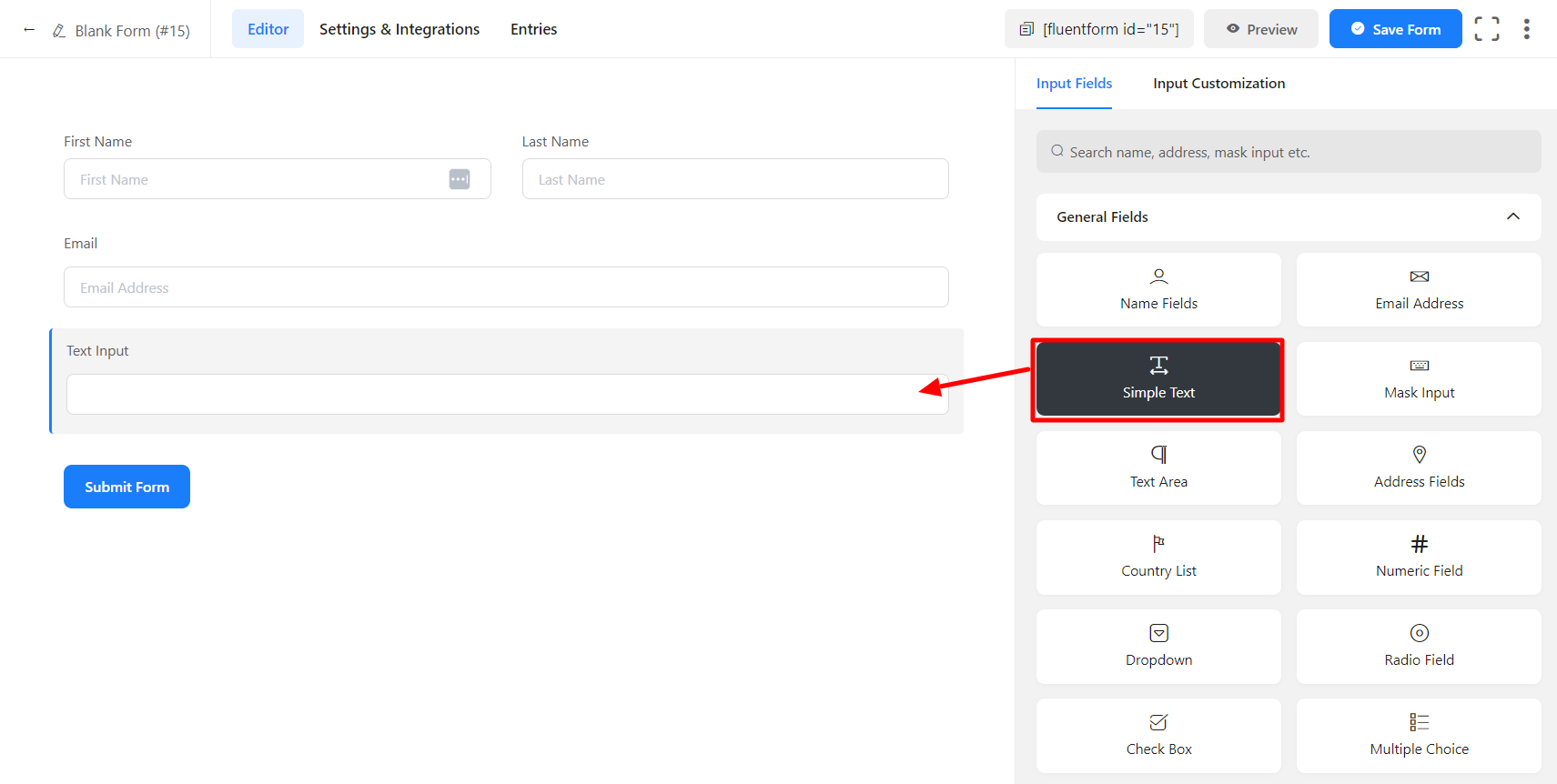Click the Preview button
Screen dimensions: 1557x784
coord(1260,29)
